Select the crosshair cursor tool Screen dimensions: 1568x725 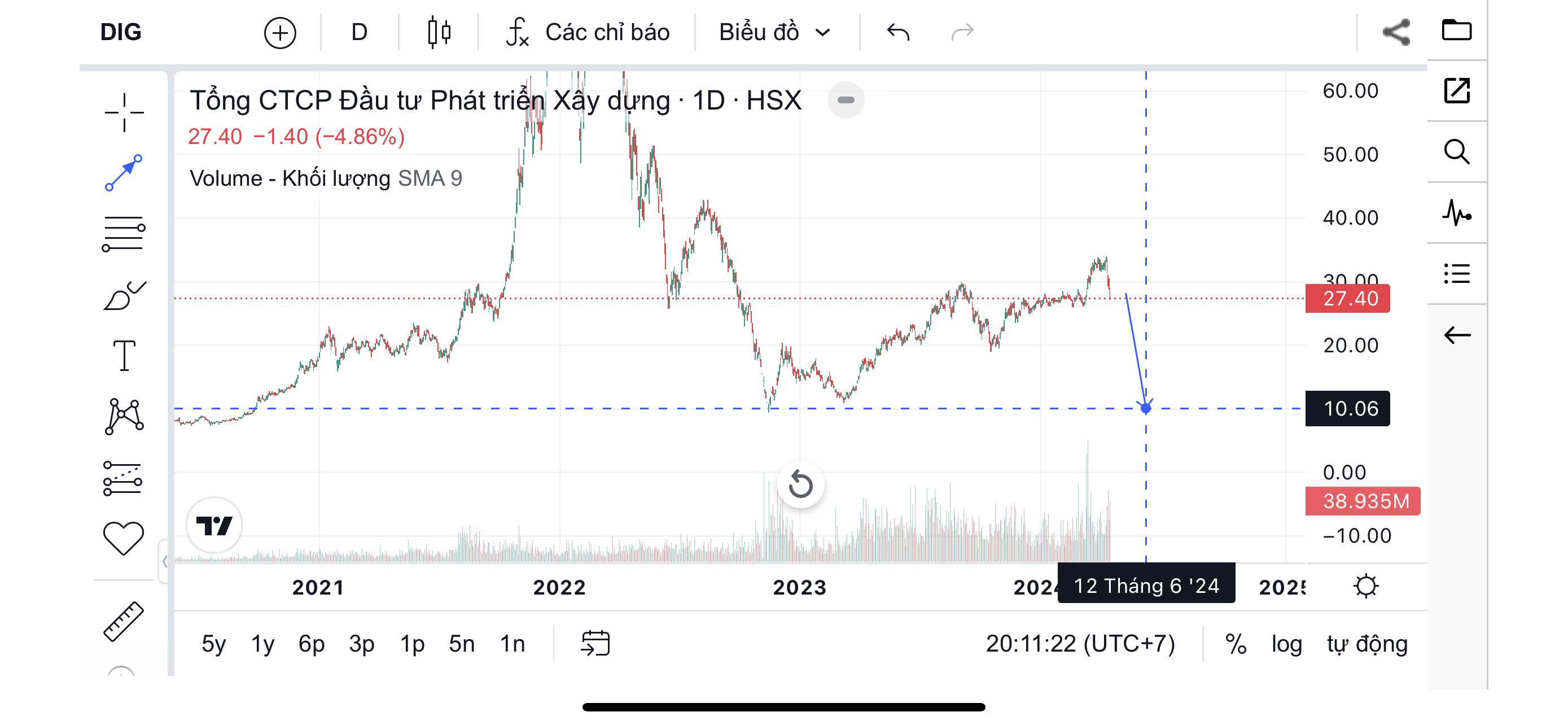(x=124, y=112)
